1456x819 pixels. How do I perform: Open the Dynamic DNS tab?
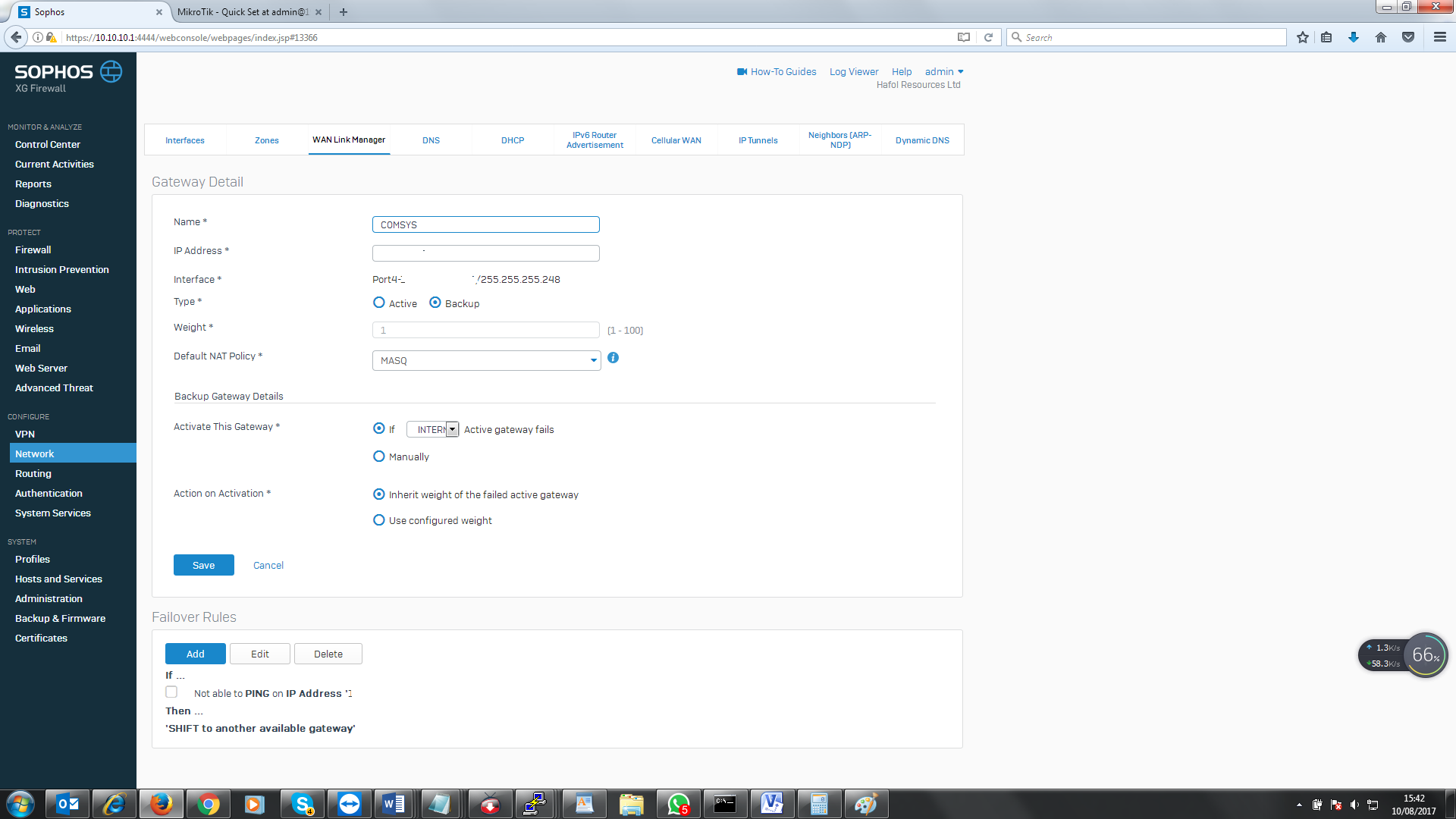pyautogui.click(x=922, y=140)
